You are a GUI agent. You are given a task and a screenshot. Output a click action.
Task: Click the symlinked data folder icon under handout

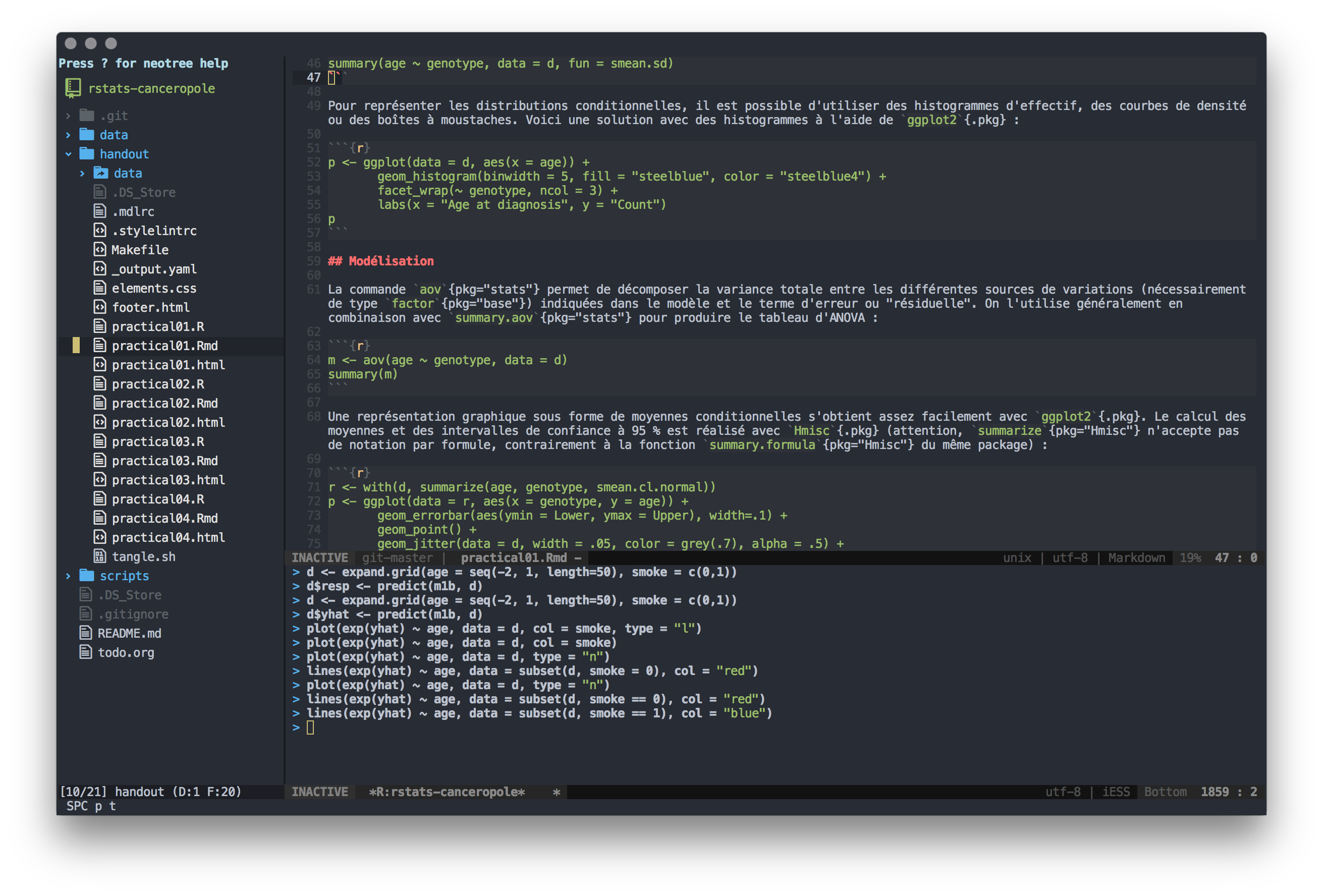101,173
